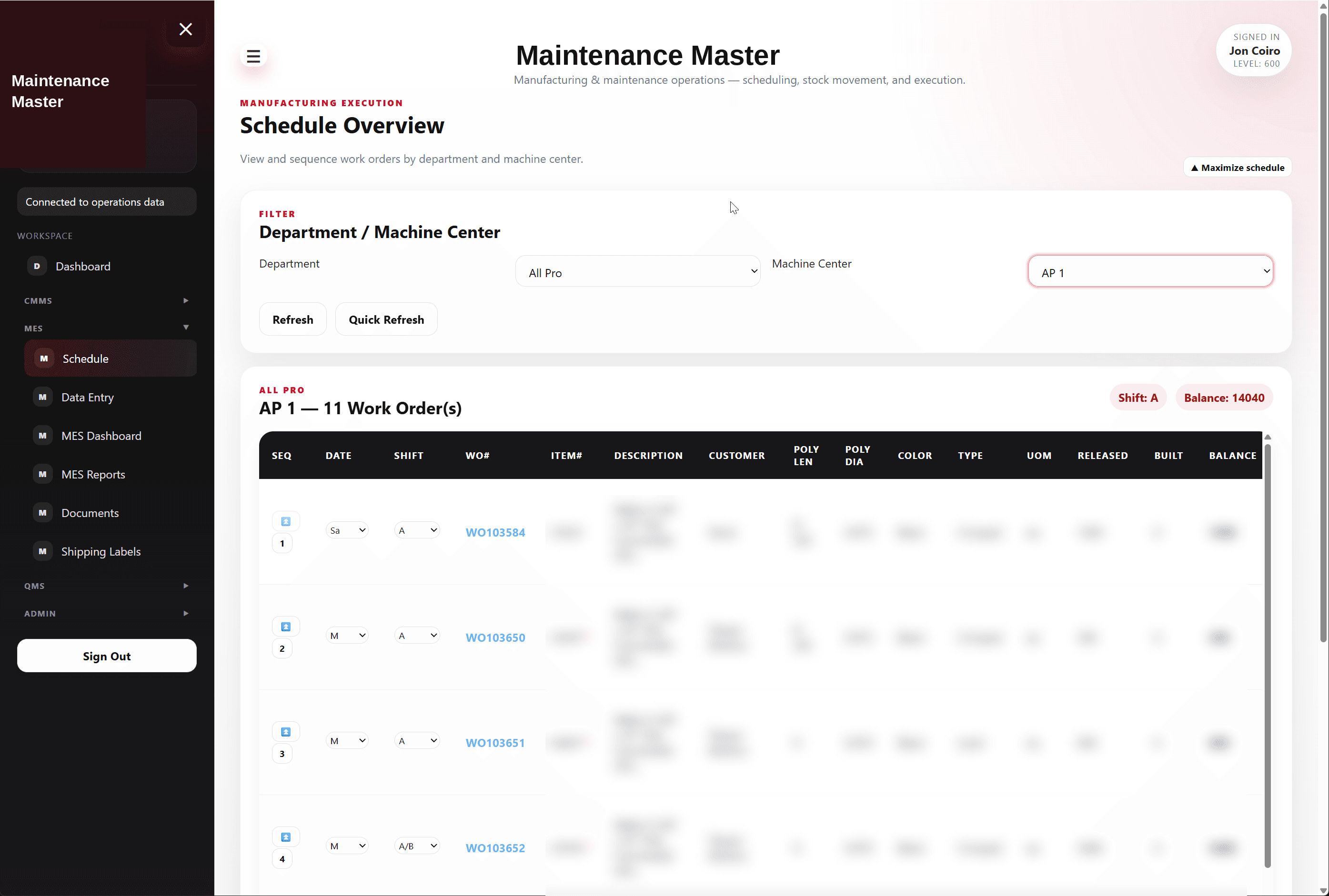Click the M icon beside Schedule

coord(44,359)
